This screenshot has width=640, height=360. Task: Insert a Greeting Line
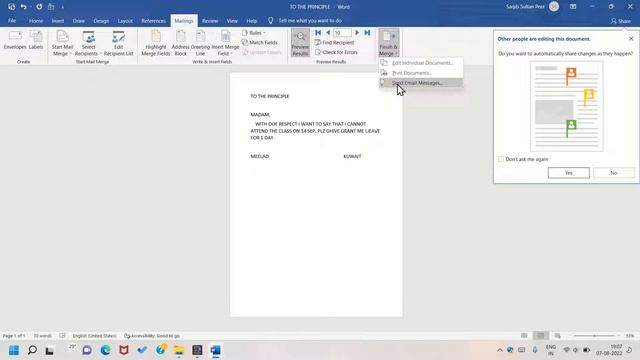pyautogui.click(x=200, y=43)
